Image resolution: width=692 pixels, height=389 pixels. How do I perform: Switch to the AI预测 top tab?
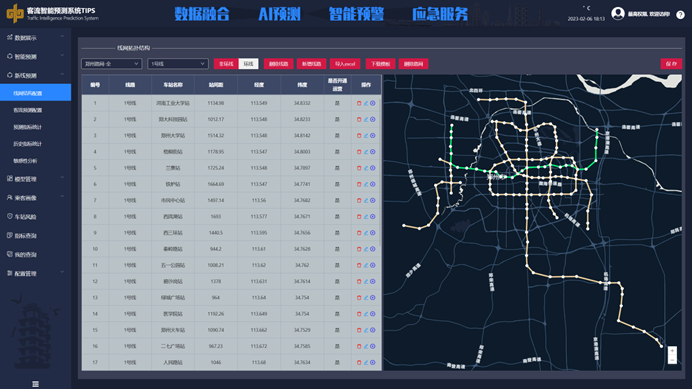(279, 14)
